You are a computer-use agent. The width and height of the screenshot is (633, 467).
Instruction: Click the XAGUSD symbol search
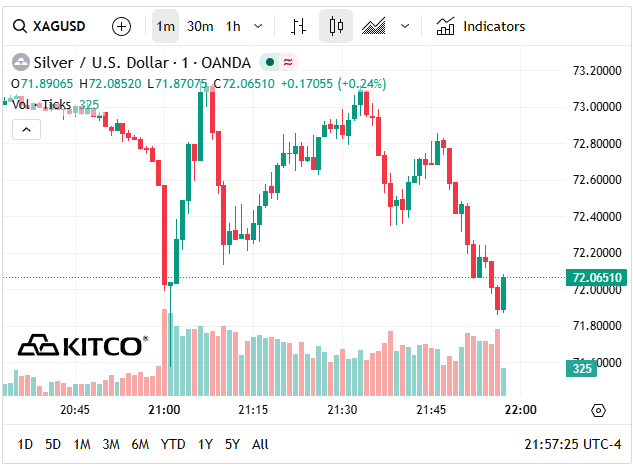[x=51, y=26]
